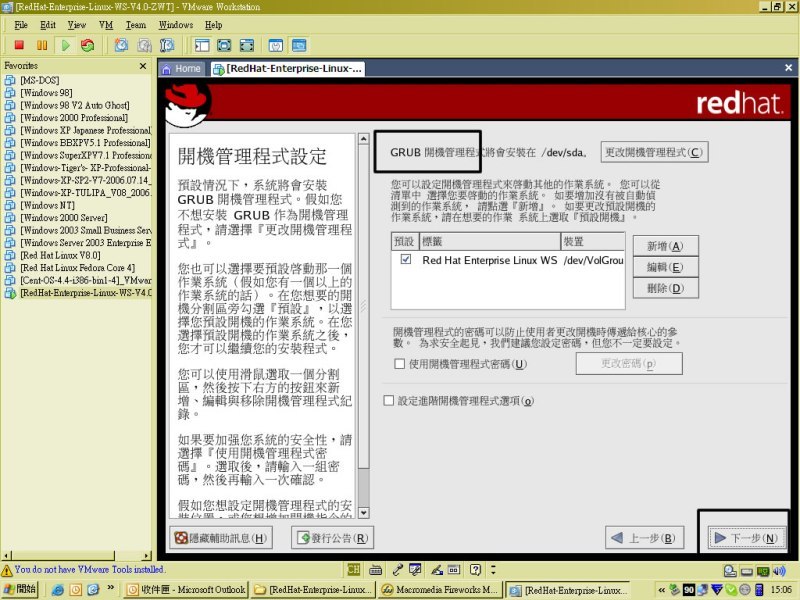
Task: Click the keyboard icon on the language bar
Action: tap(376, 569)
